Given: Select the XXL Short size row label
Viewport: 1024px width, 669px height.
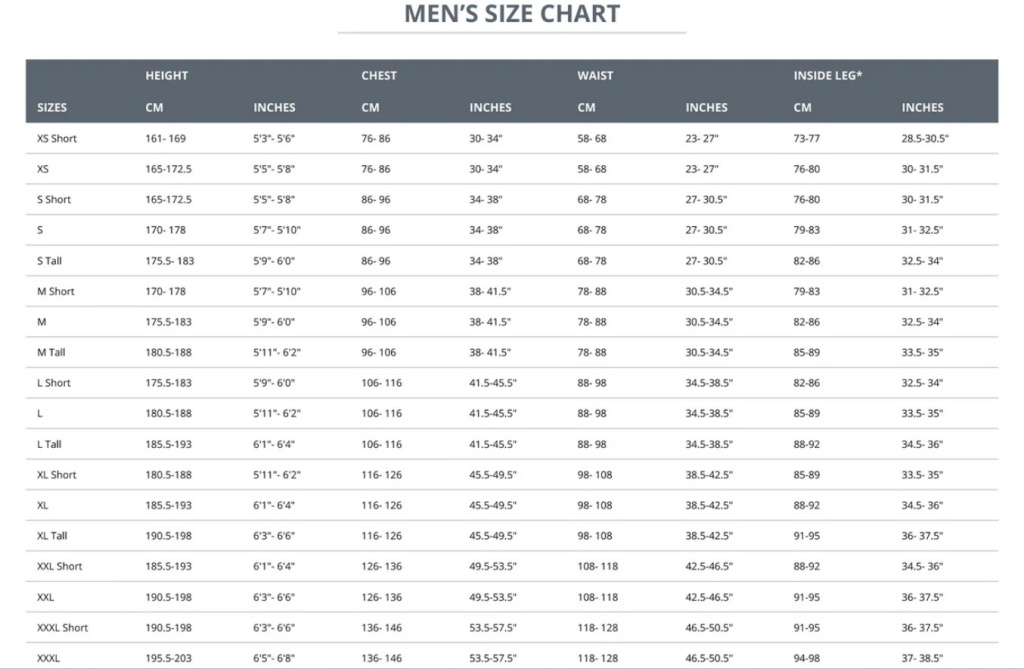Looking at the screenshot, I should [x=59, y=566].
